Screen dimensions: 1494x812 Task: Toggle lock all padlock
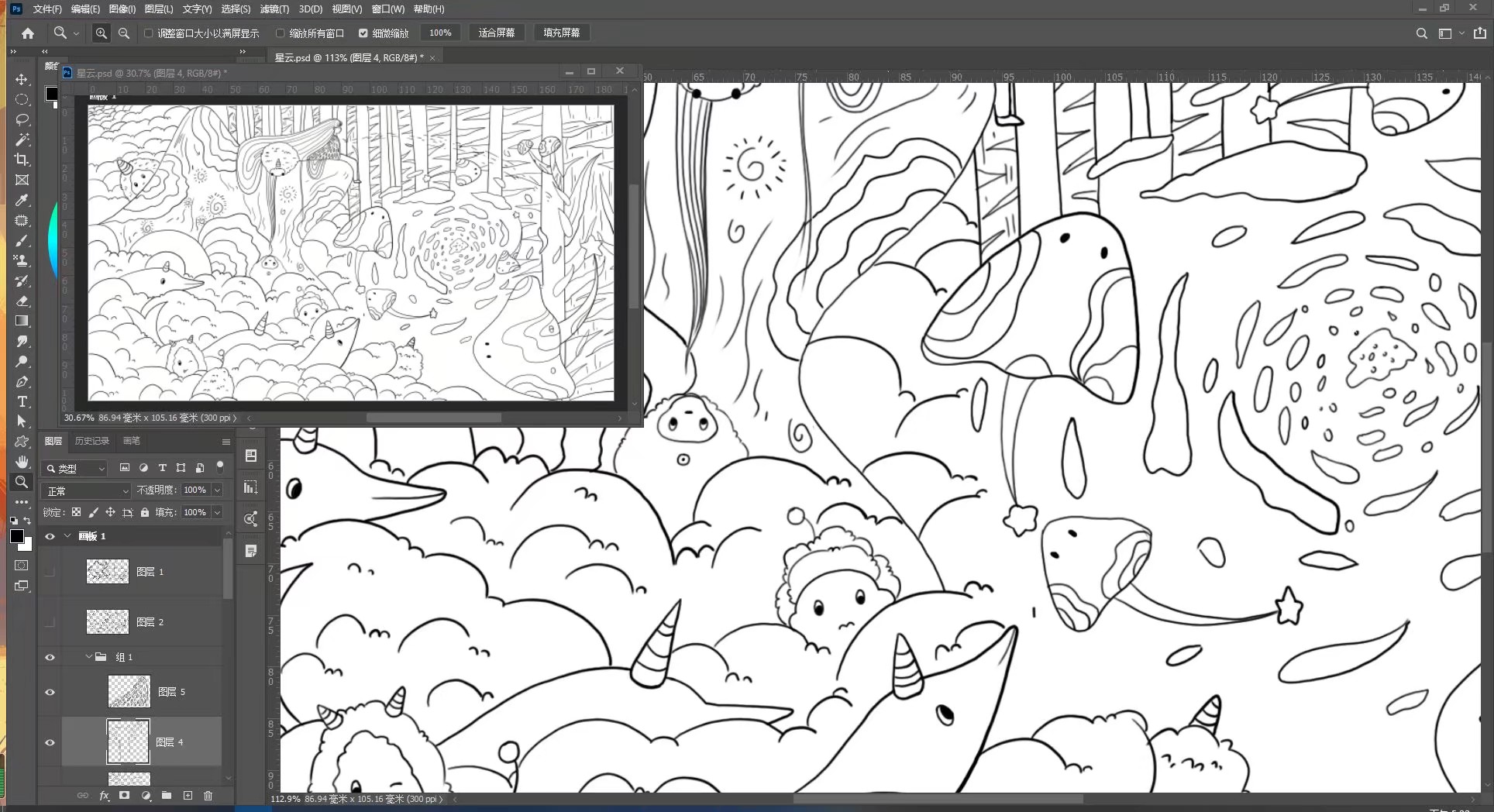145,512
